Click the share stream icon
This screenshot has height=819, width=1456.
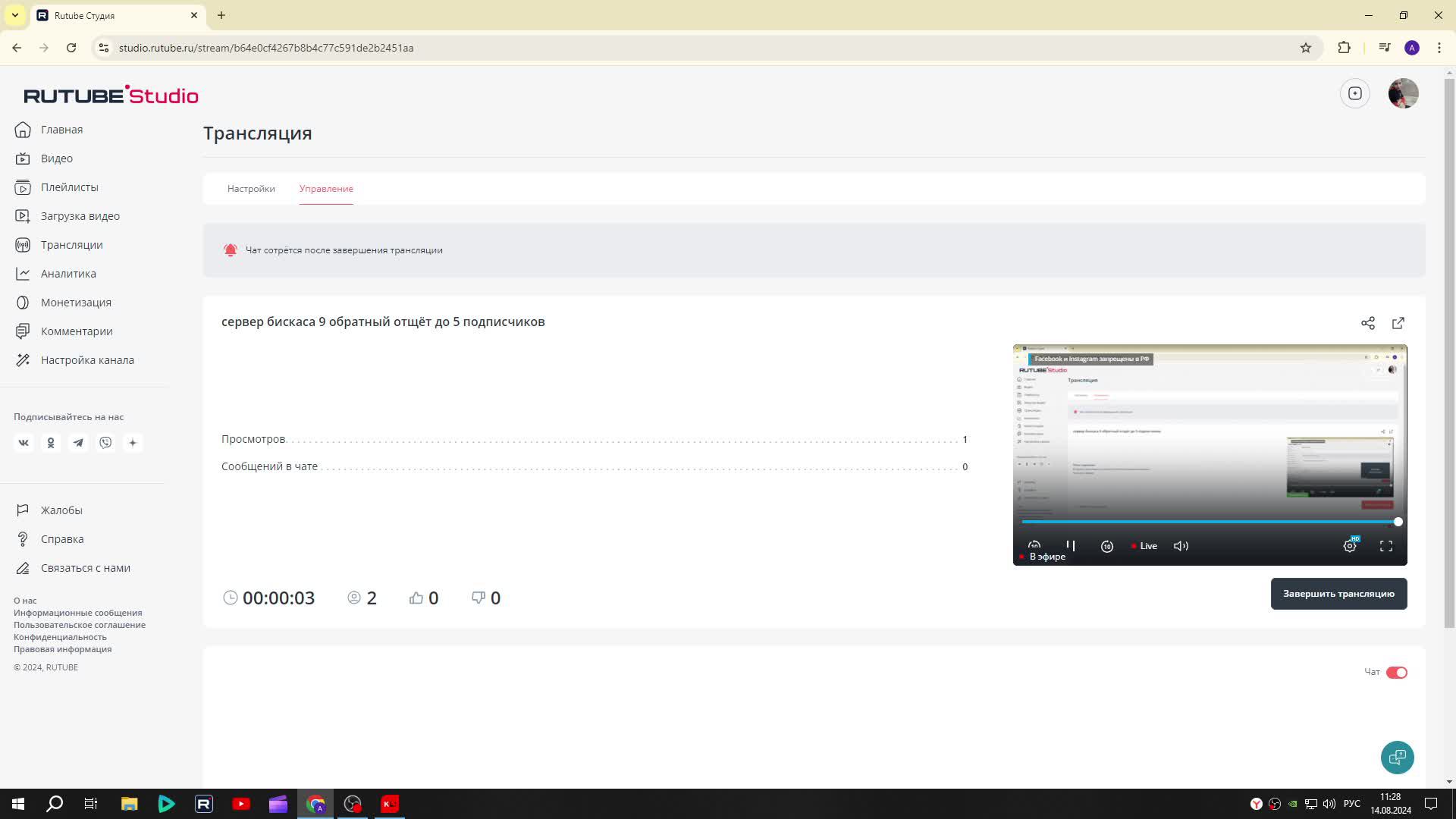tap(1367, 323)
